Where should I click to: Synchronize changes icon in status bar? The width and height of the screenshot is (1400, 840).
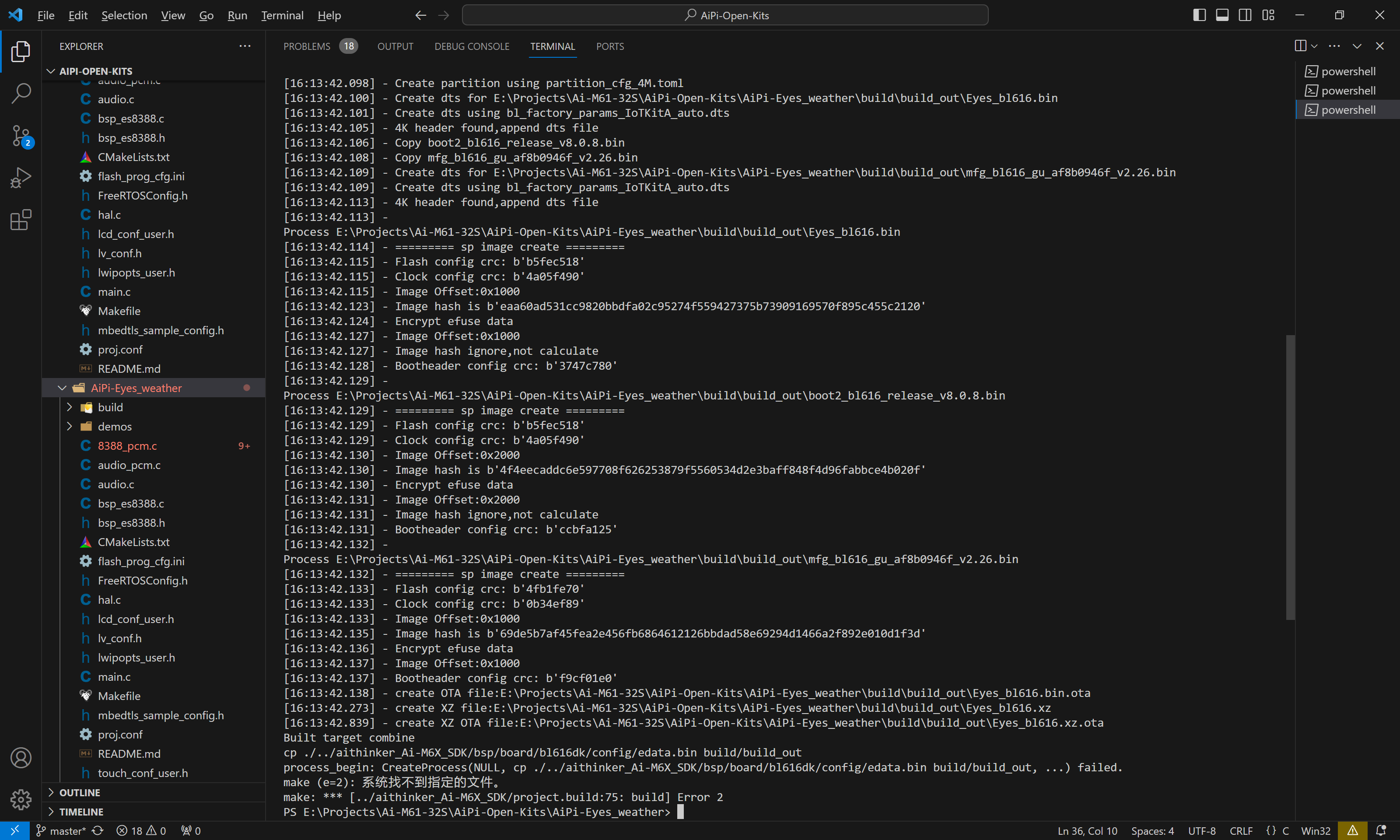tap(98, 830)
